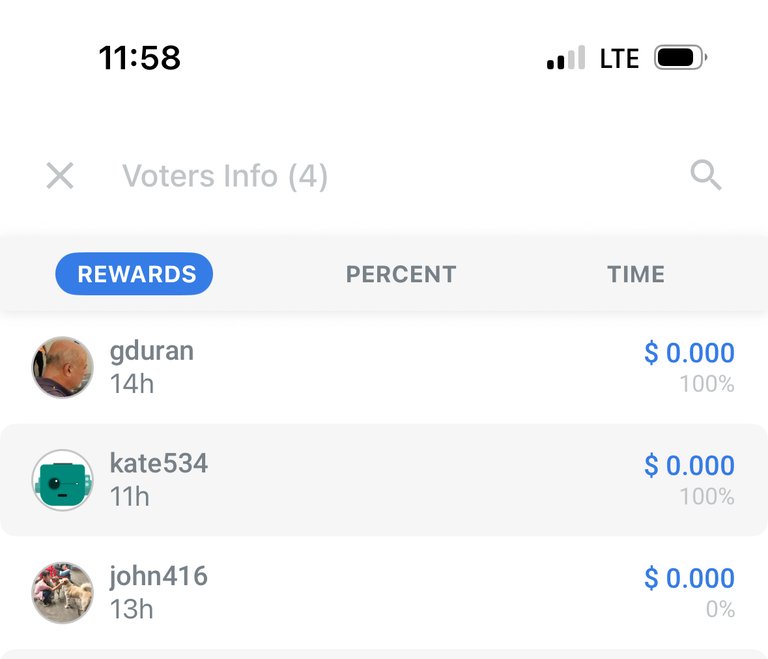
Task: Open kate534's robot avatar
Action: coord(63,480)
